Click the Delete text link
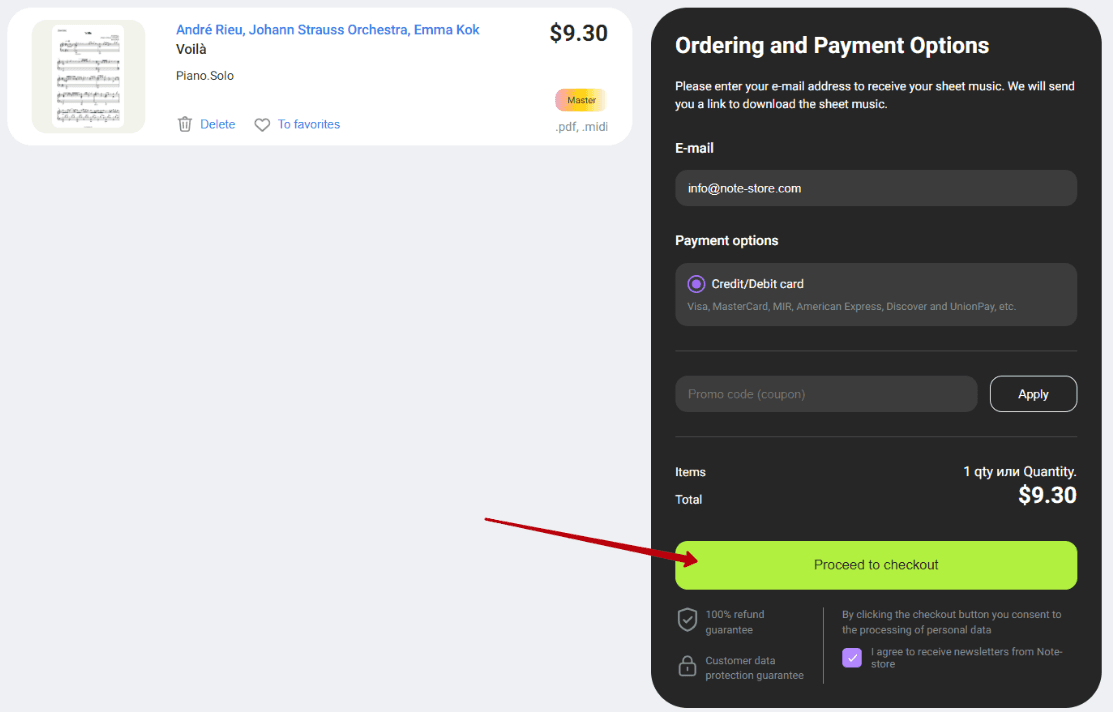This screenshot has height=712, width=1113. [217, 125]
